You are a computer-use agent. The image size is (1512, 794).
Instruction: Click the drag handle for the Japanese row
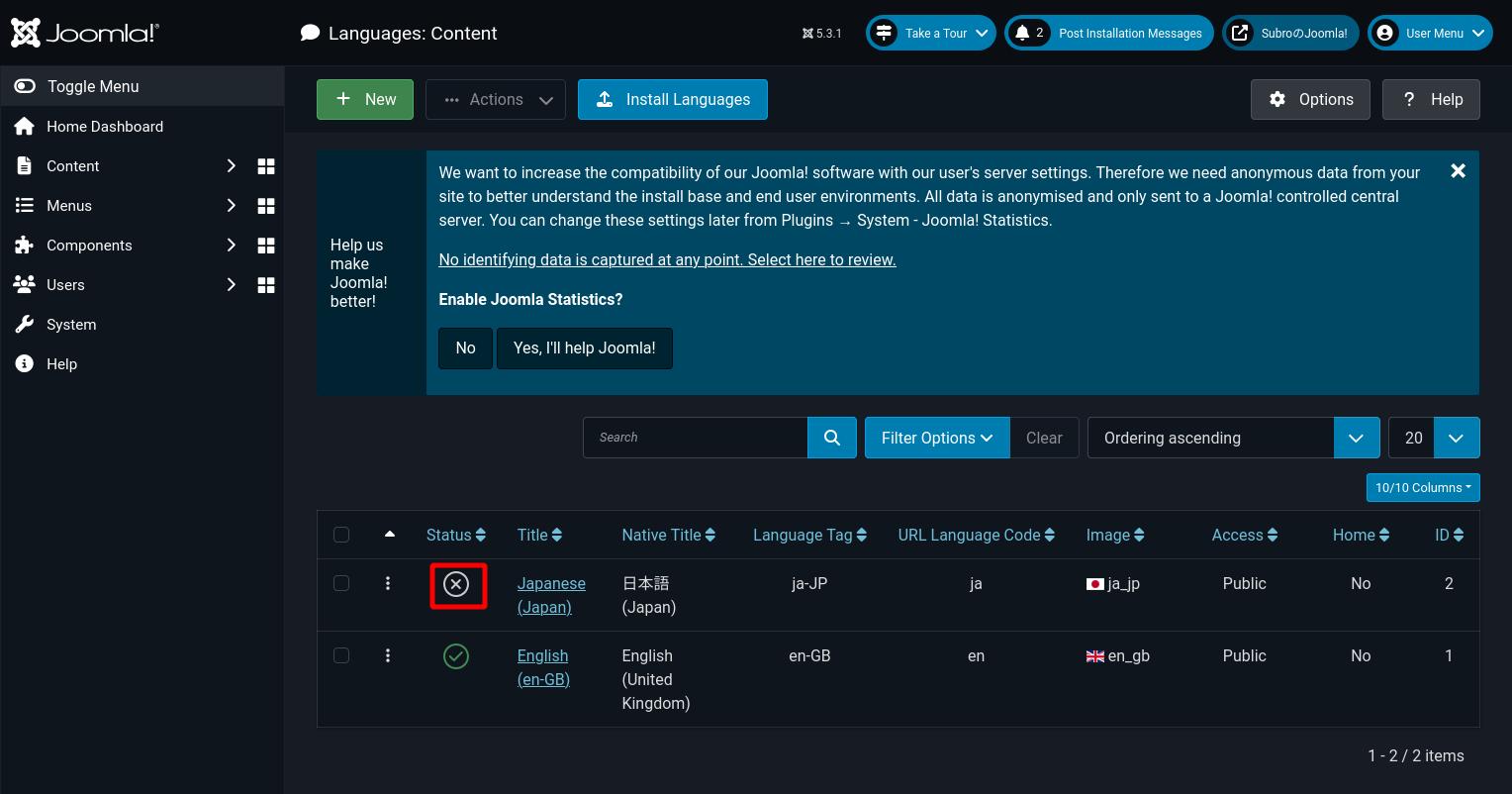[388, 583]
